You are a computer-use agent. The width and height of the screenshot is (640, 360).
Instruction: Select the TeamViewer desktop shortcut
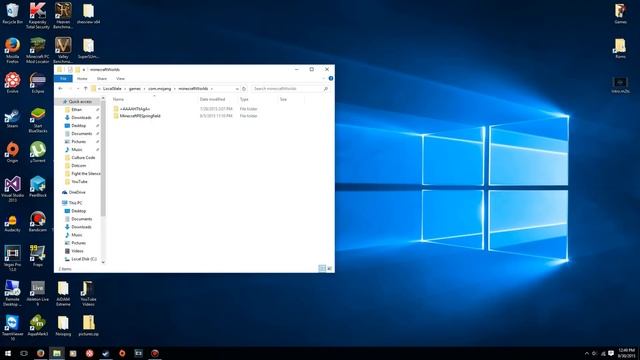(12, 327)
